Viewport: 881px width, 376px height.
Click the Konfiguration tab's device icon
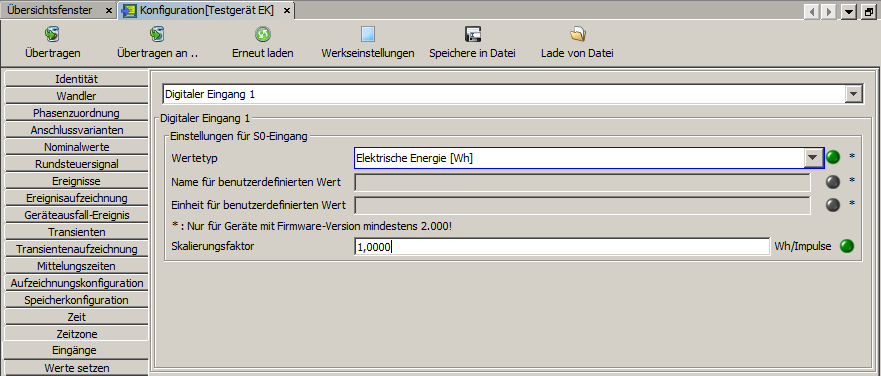(129, 10)
